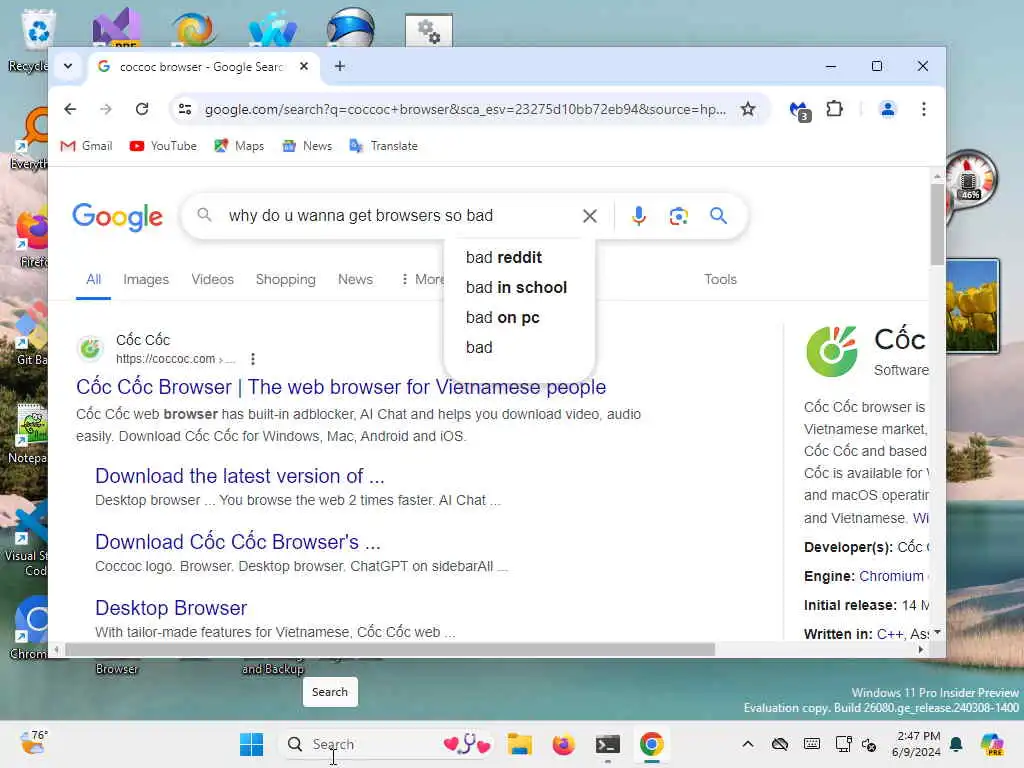Click the Google logo

118,217
